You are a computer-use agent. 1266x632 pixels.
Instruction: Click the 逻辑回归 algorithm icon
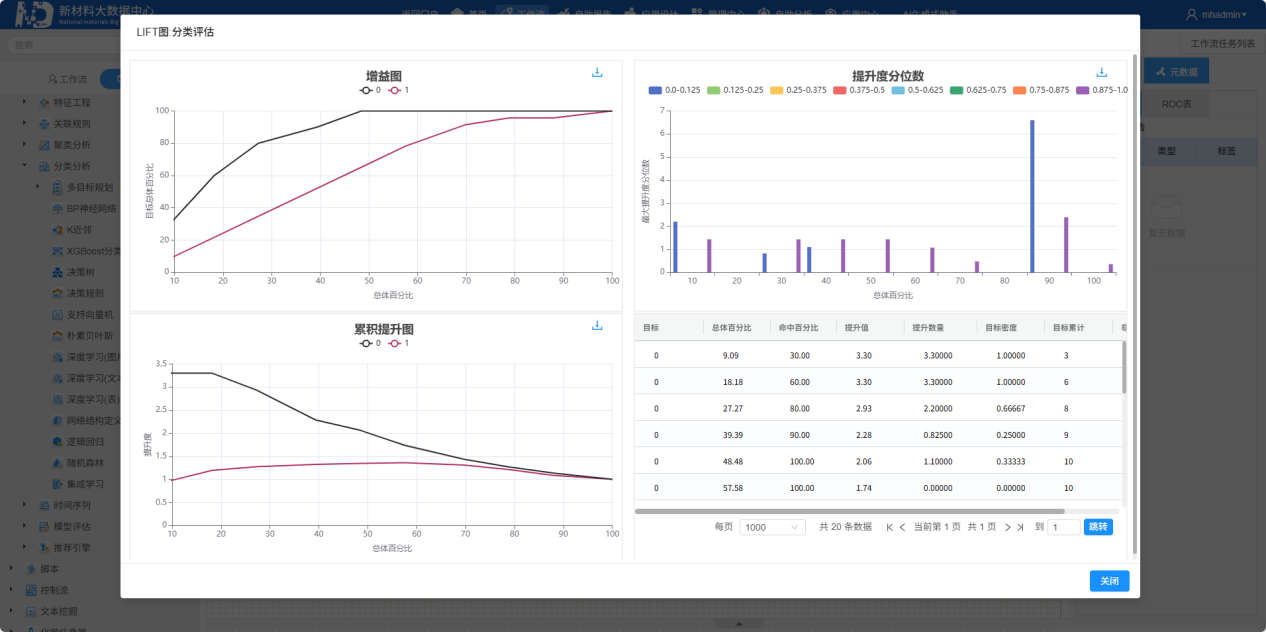(60, 442)
